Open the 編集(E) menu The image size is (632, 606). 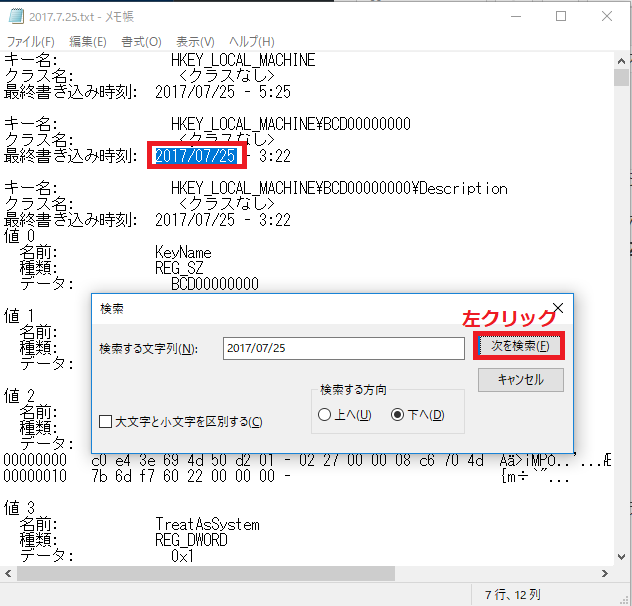click(x=87, y=42)
